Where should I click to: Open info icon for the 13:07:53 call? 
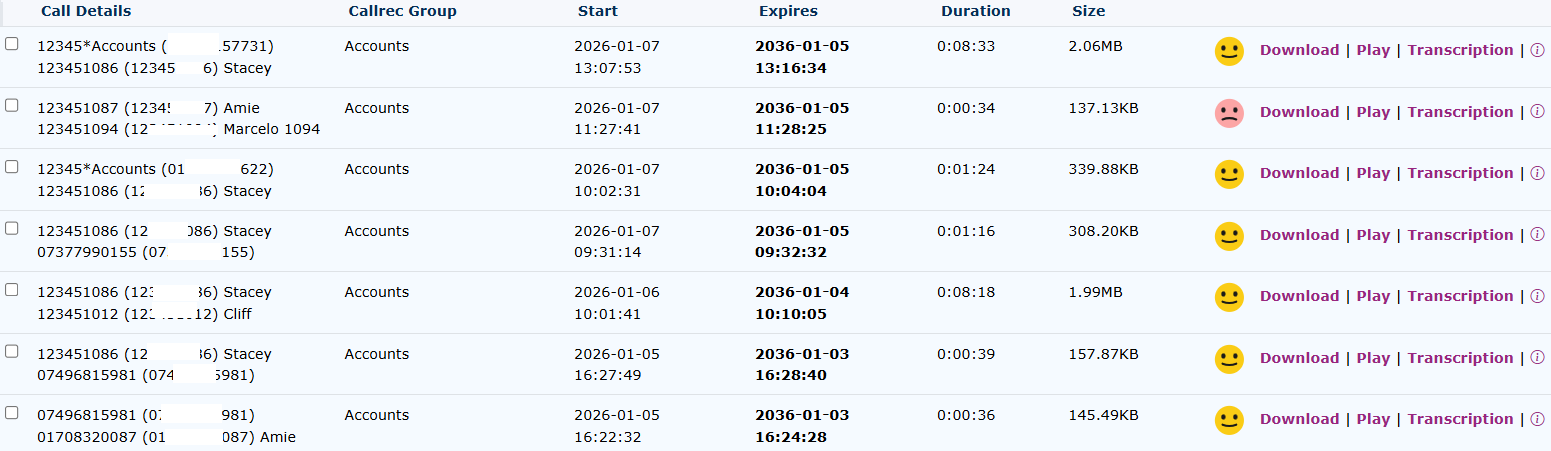pos(1537,51)
